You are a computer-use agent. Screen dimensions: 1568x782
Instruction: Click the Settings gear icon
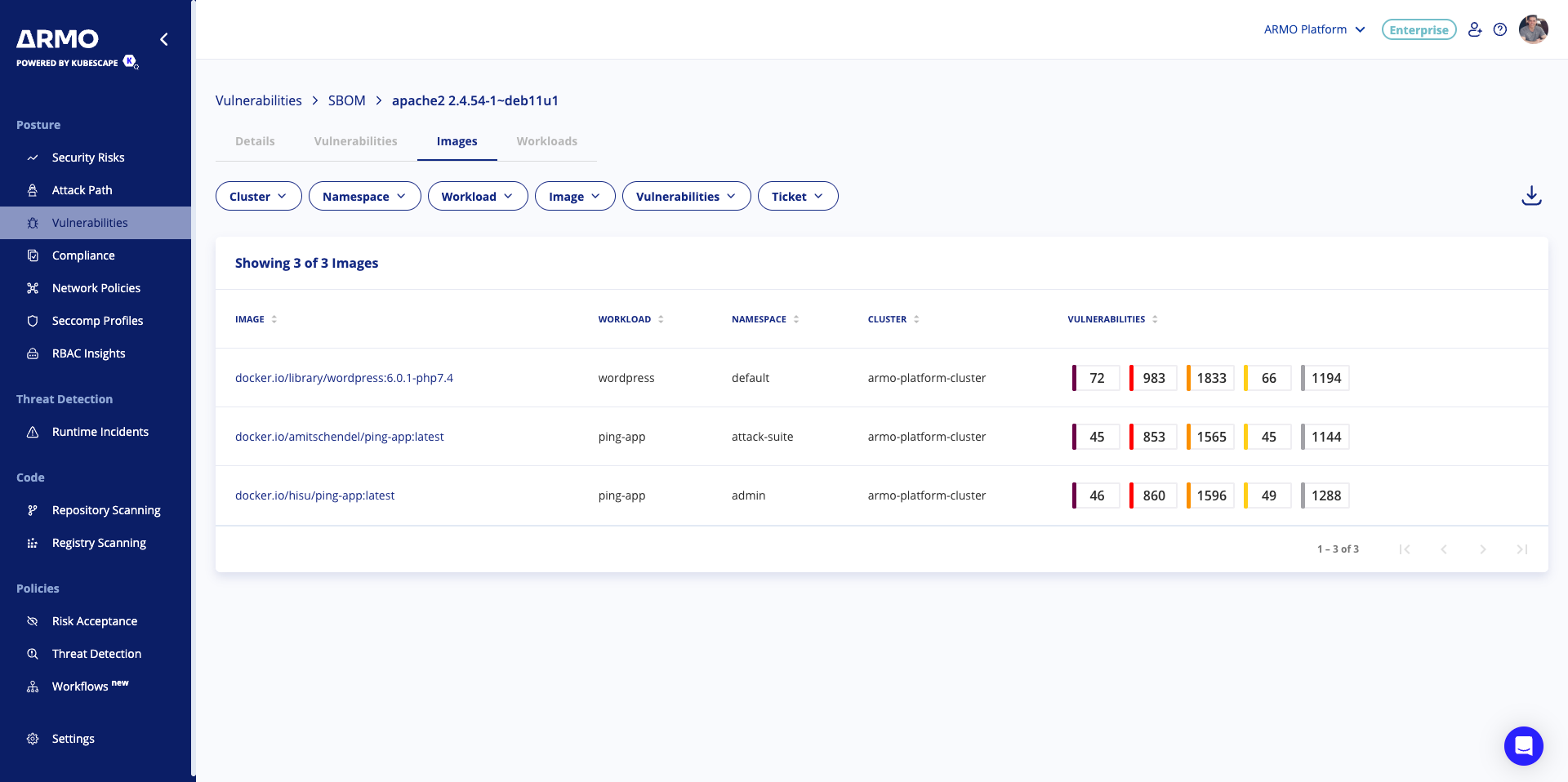pyautogui.click(x=33, y=739)
